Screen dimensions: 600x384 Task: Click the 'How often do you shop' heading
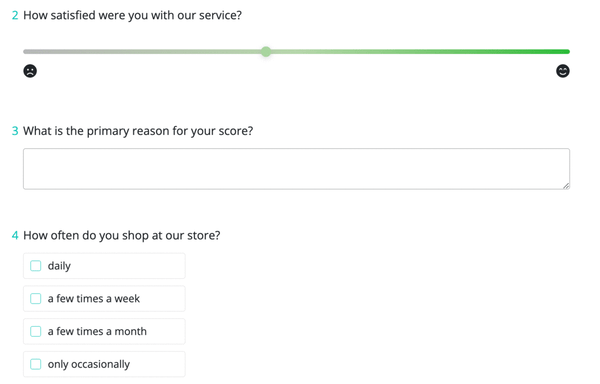coord(122,235)
